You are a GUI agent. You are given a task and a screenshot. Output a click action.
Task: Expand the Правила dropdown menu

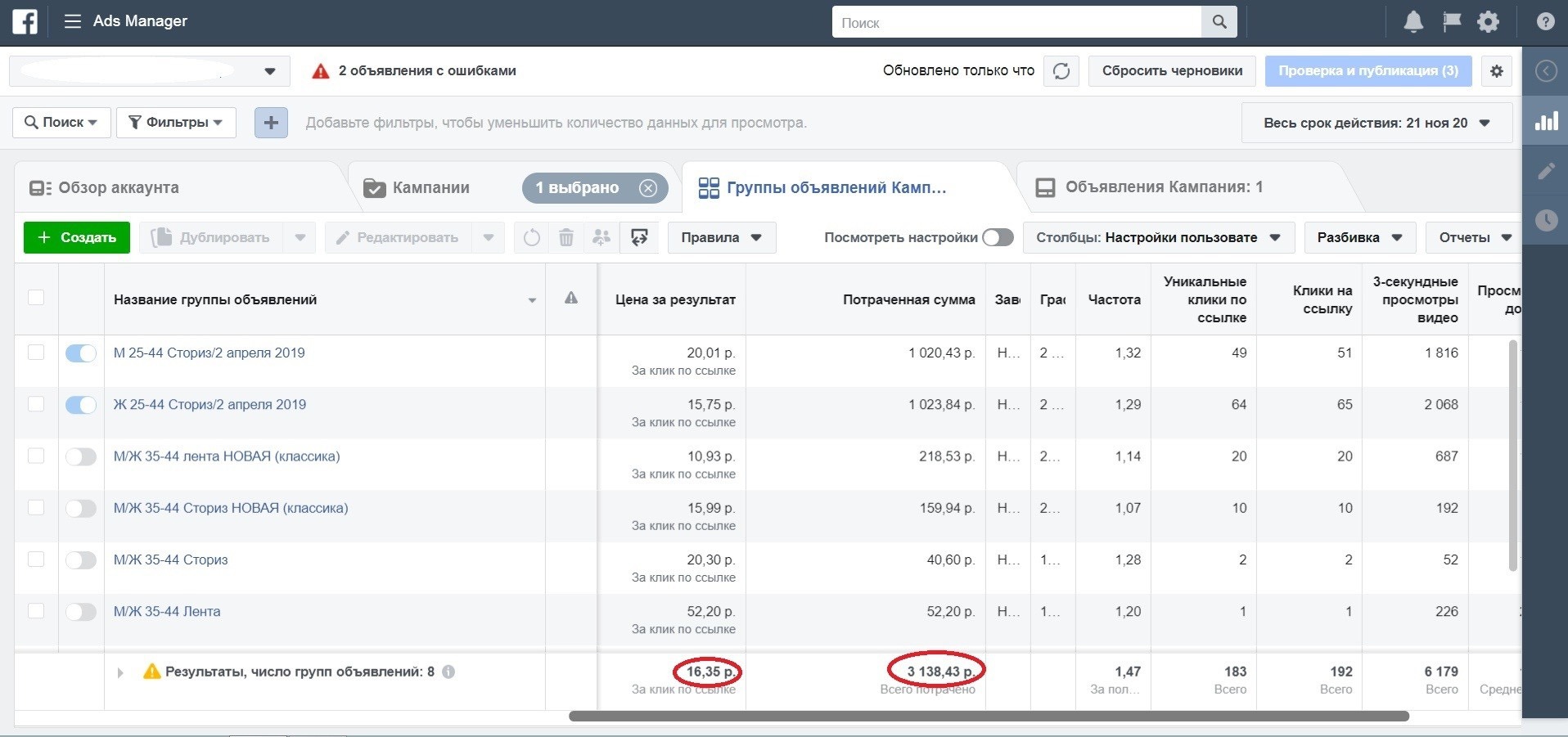721,237
